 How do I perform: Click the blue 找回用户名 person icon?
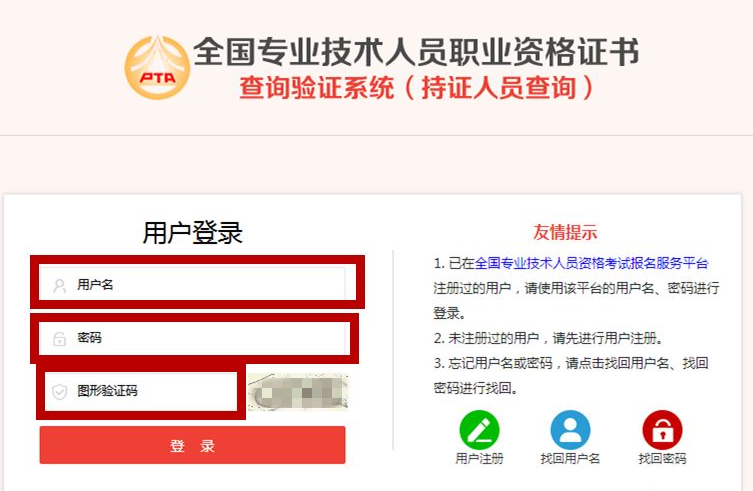570,430
